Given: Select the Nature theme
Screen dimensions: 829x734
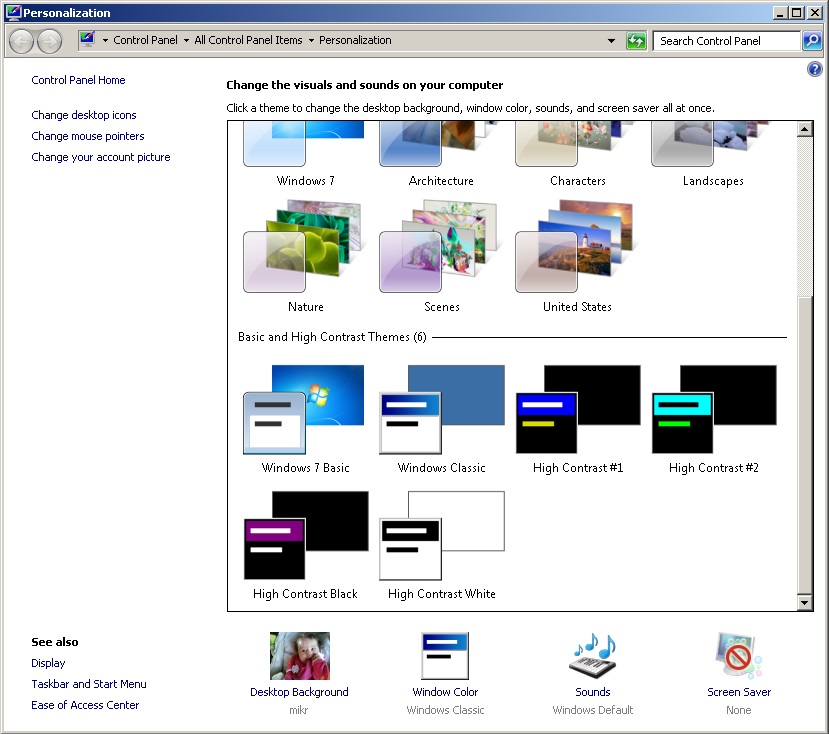Looking at the screenshot, I should point(305,256).
